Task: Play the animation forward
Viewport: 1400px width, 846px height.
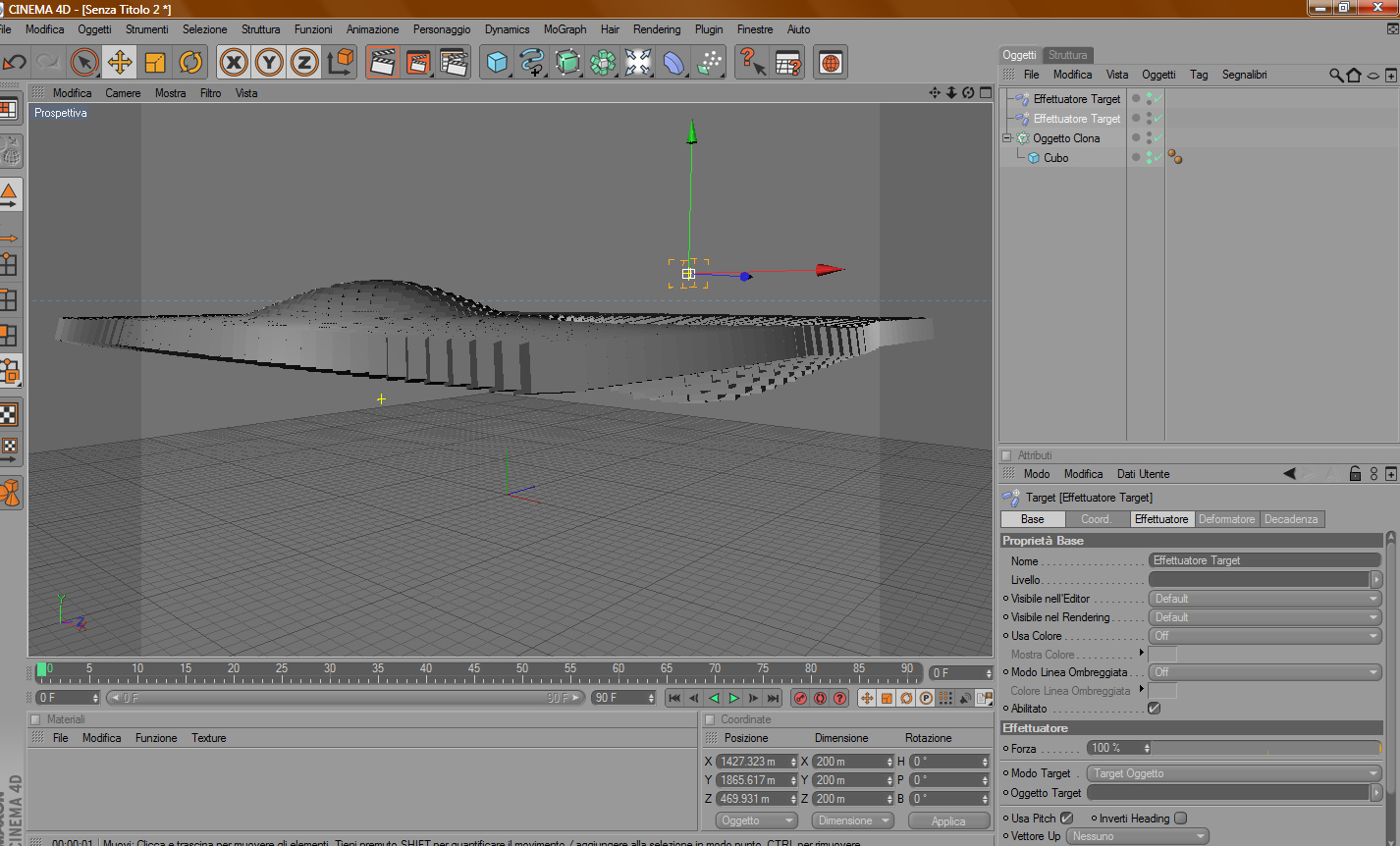Action: pos(733,698)
